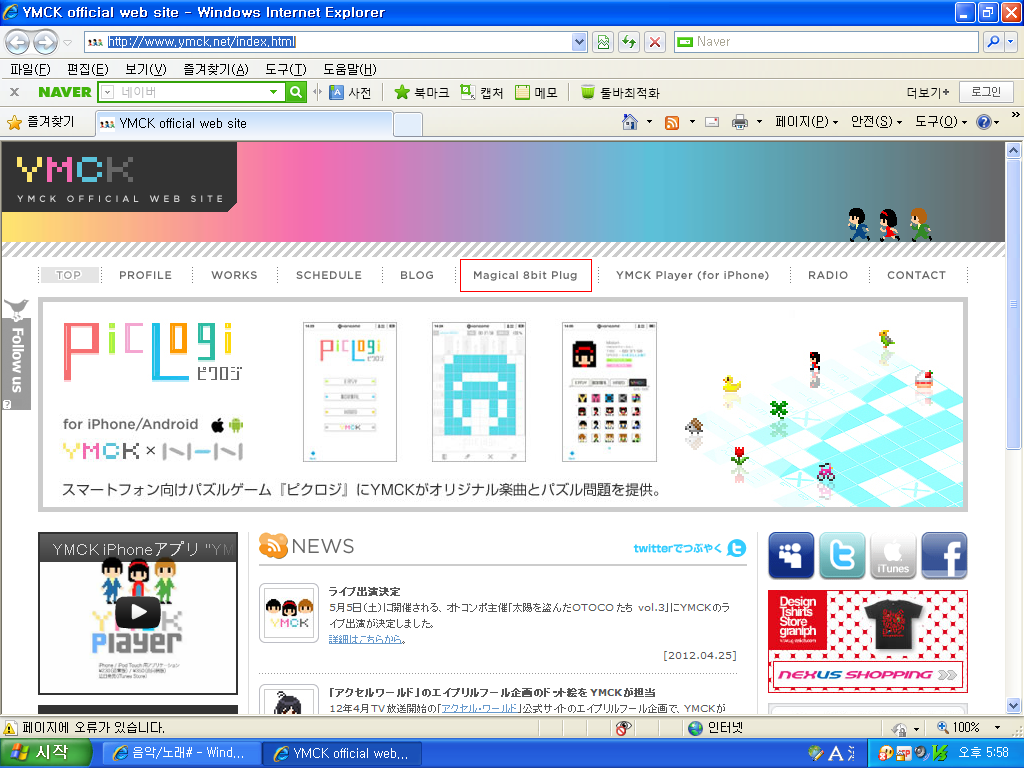The height and width of the screenshot is (768, 1024).
Task: Refresh the page with the green arrows icon
Action: (629, 42)
